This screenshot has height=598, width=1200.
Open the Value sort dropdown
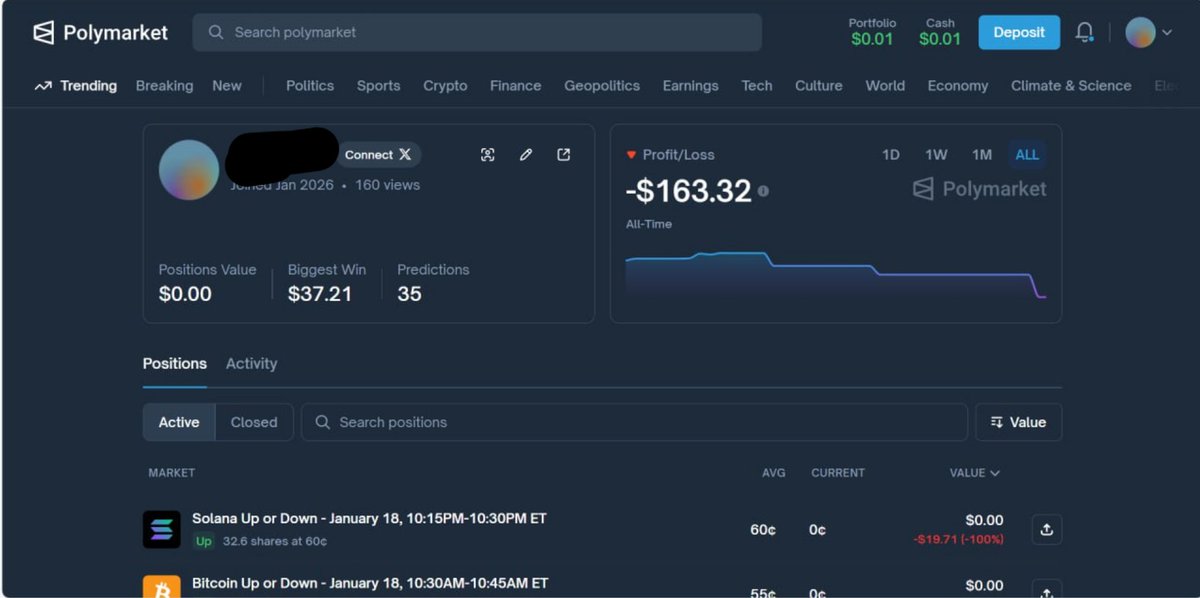click(x=1018, y=422)
